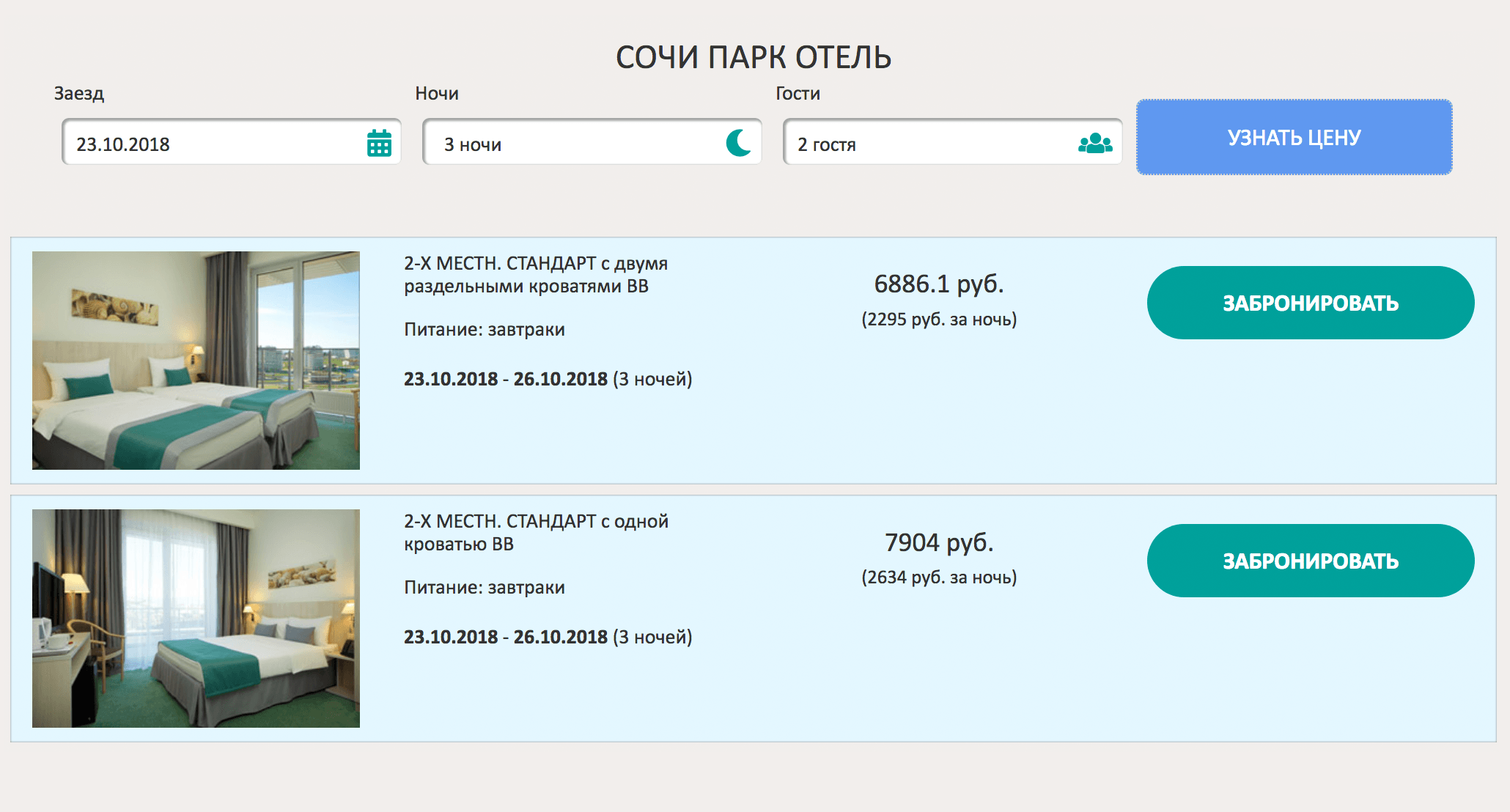The image size is (1510, 812).
Task: Click the УЗНАТЬ ЦЕНУ button
Action: (x=1294, y=137)
